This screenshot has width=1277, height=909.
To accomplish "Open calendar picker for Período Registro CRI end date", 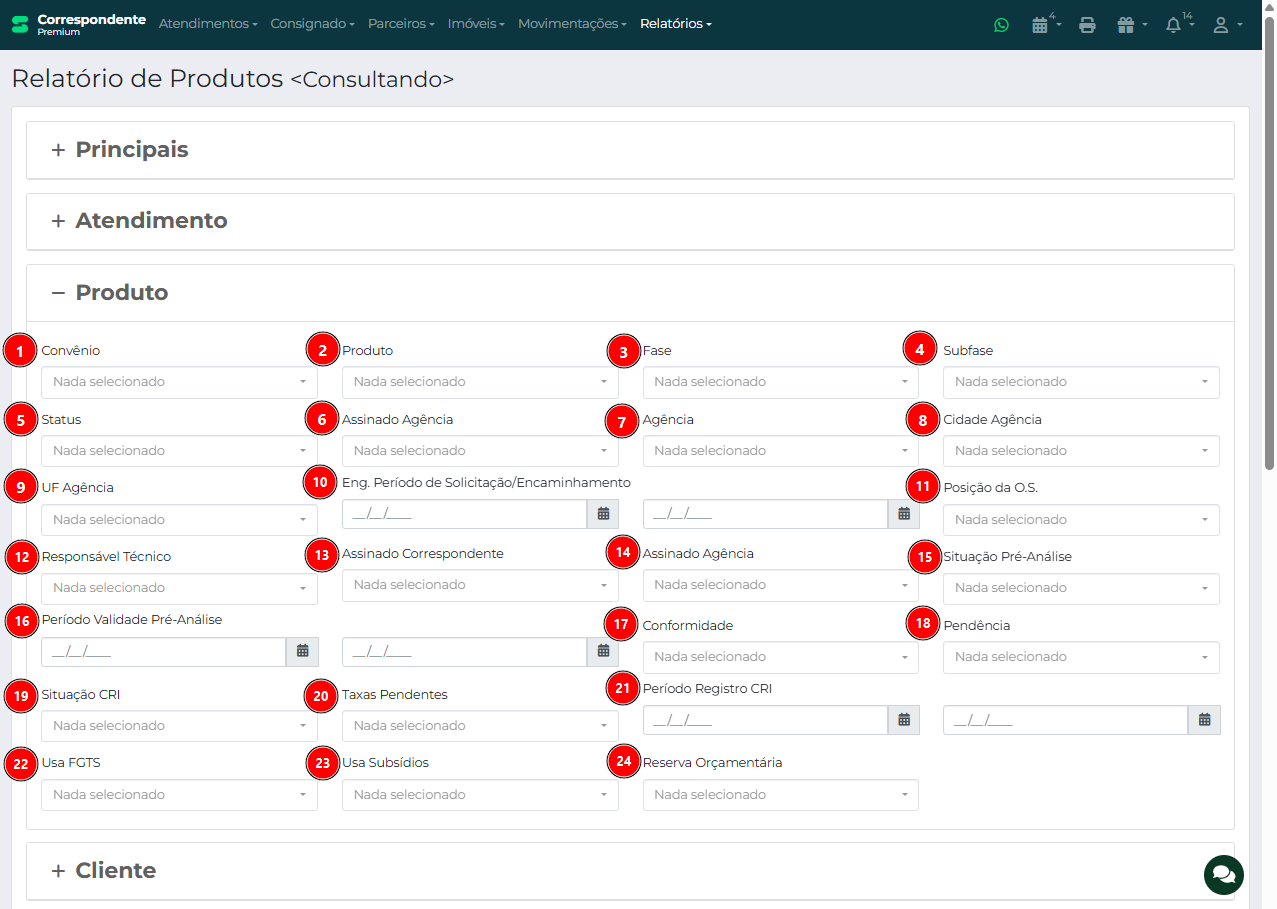I will [1204, 720].
